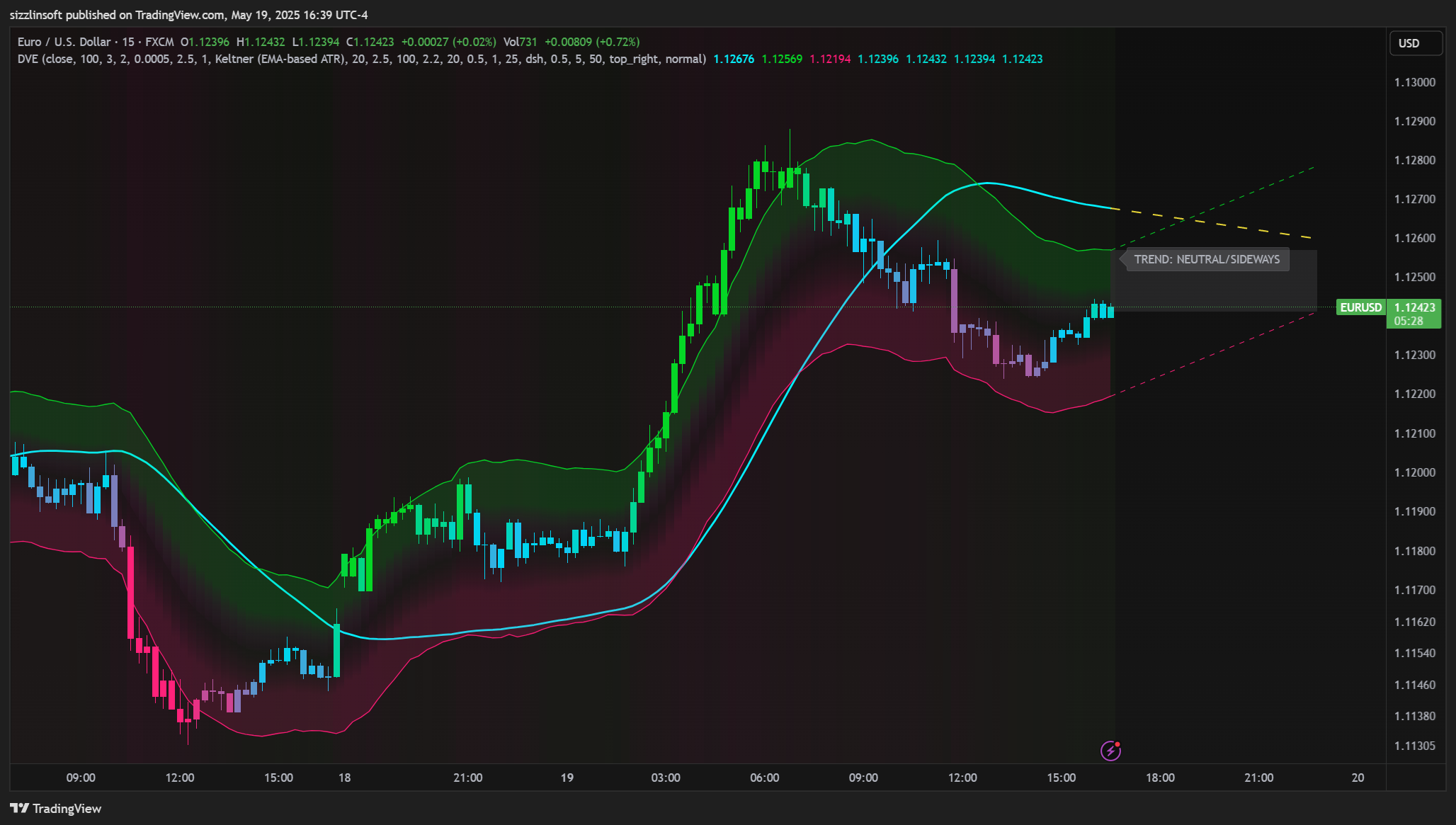This screenshot has width=1456, height=825.
Task: Click the Vol 731 readout
Action: click(x=521, y=42)
